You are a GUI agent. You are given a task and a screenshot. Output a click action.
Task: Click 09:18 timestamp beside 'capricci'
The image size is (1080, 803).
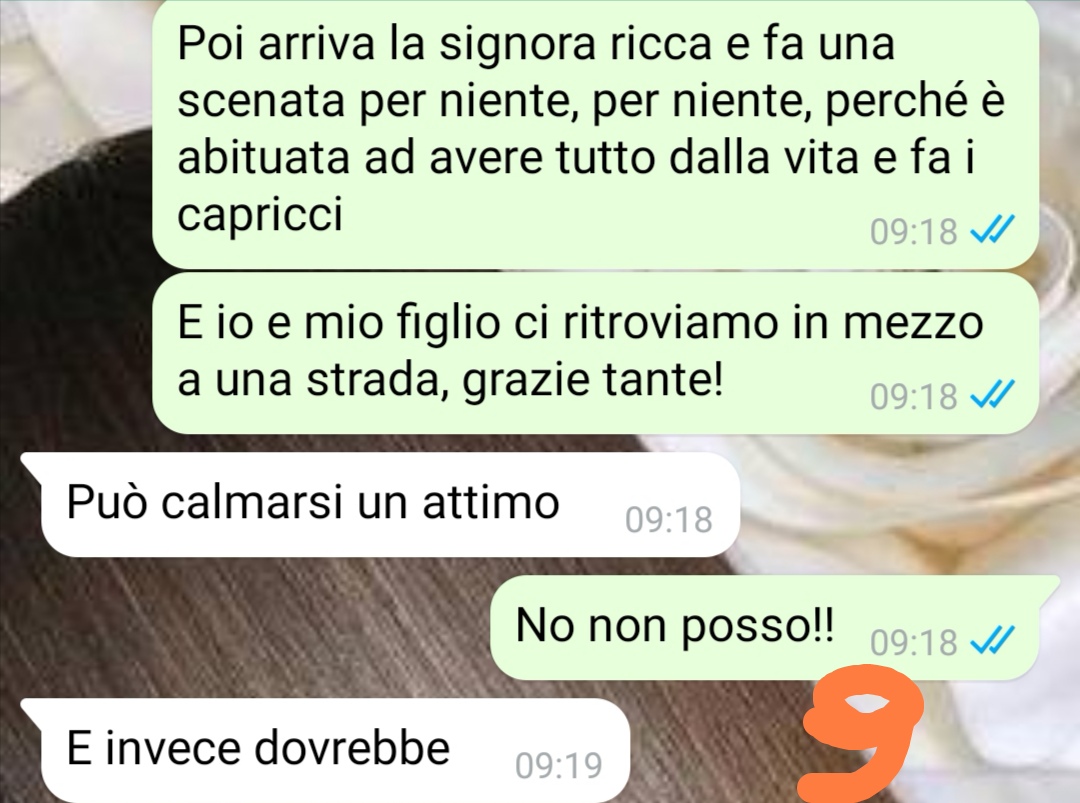click(x=913, y=231)
